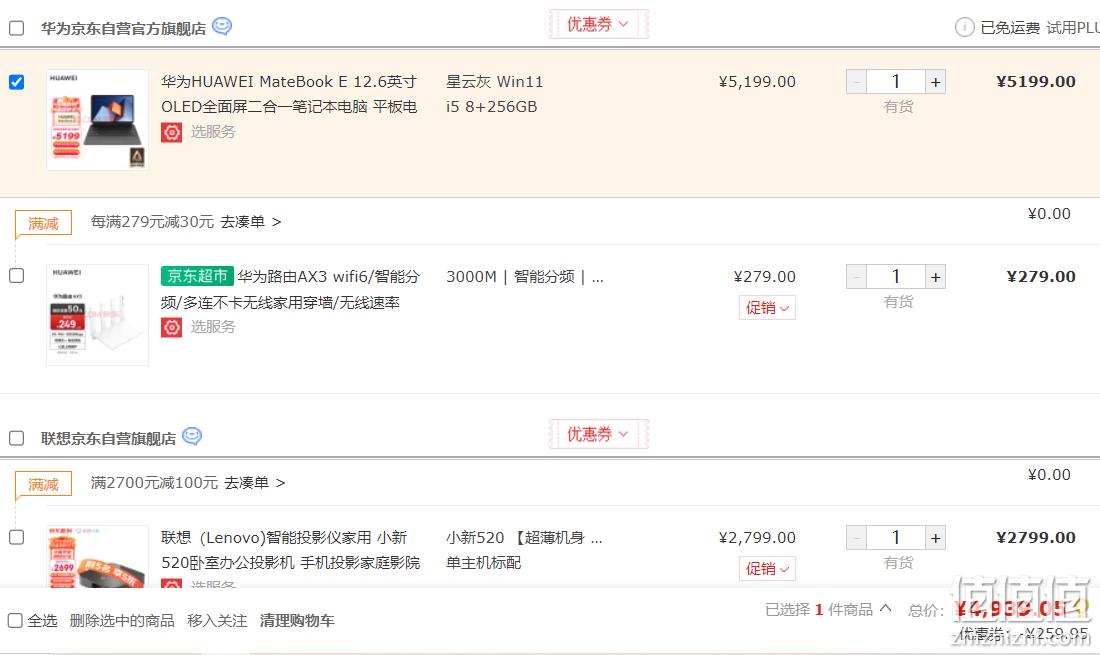Click 有货 stock status under 华为路由AX3 quantity
The image size is (1100, 655).
click(898, 302)
